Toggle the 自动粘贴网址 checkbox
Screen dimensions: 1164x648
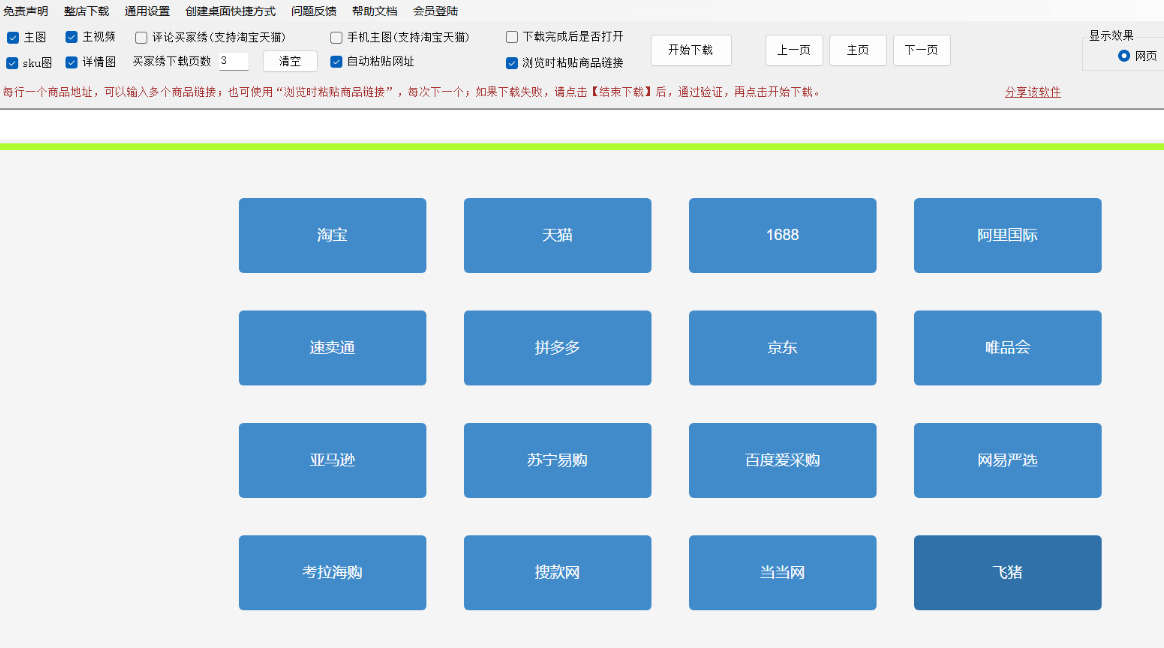point(336,61)
